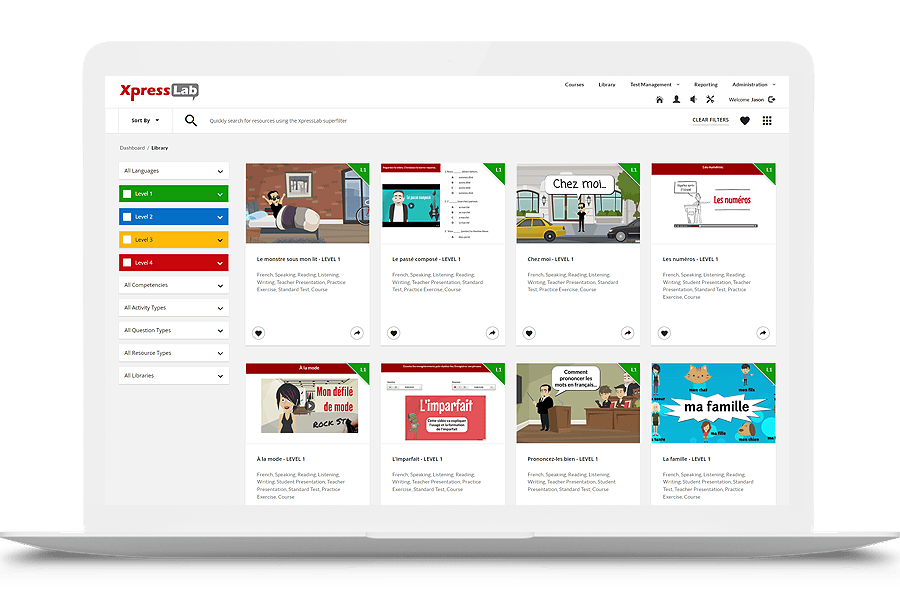Favorite the Le monstre sous mon lit card
The width and height of the screenshot is (900, 614).
coord(258,333)
